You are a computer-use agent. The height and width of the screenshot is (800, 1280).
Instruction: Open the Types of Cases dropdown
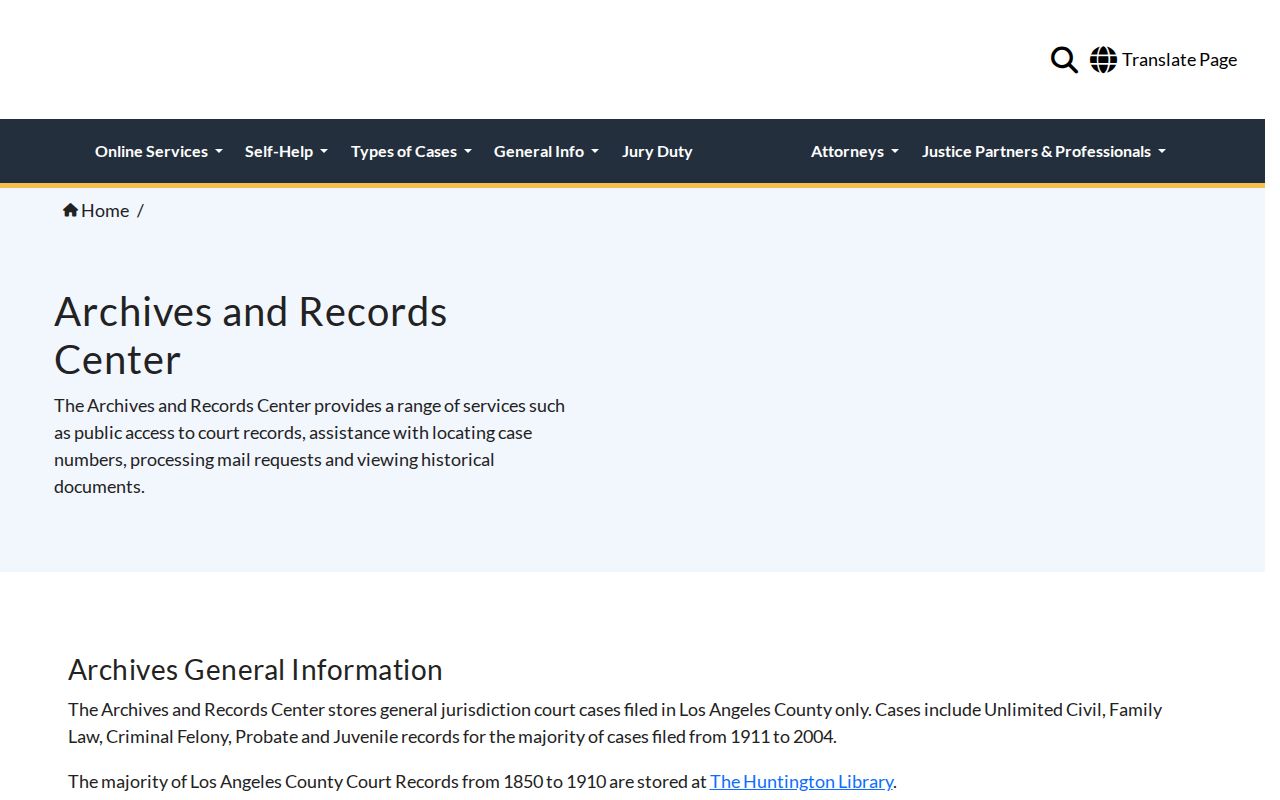[411, 152]
